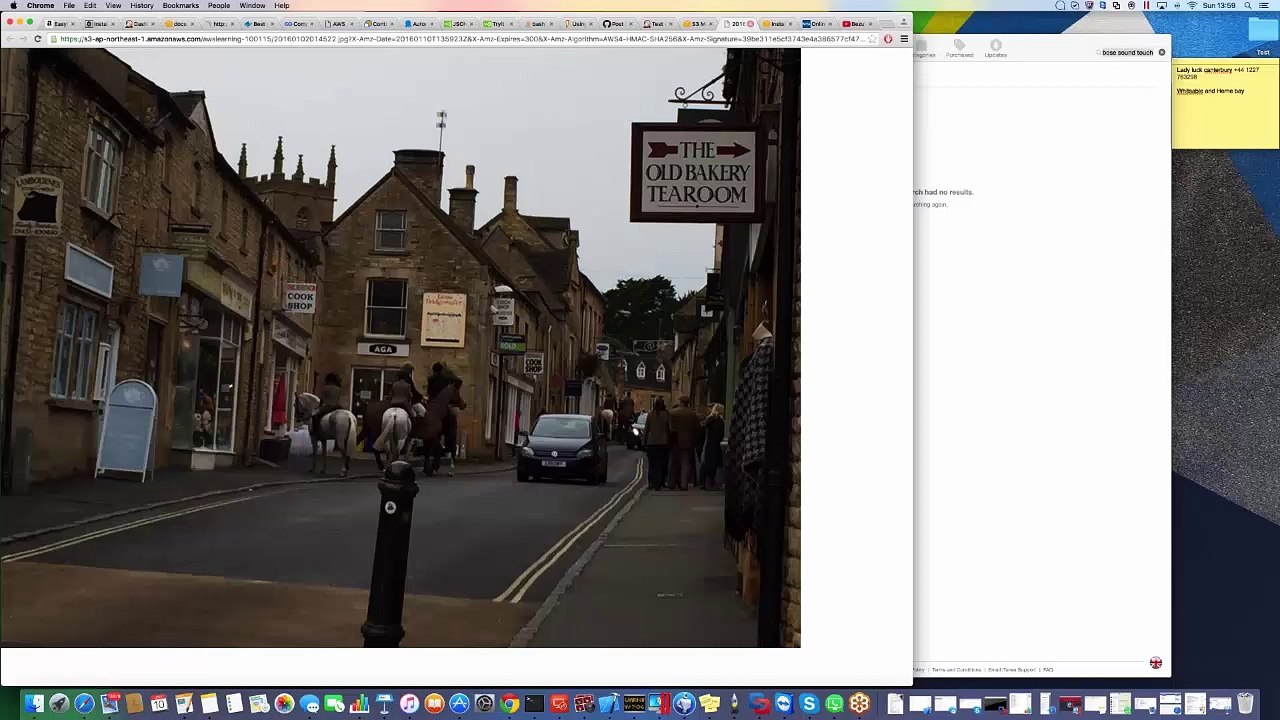Open Terminal from the Dock
Viewport: 1280px width, 720px height.
click(x=534, y=704)
